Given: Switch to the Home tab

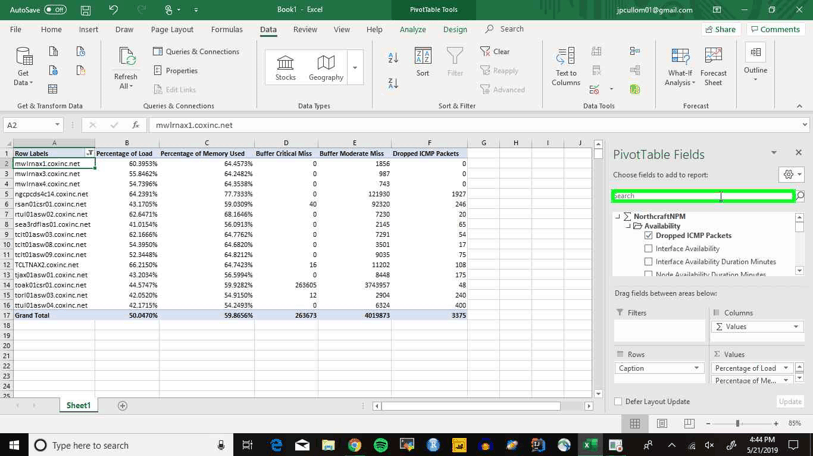Looking at the screenshot, I should tap(51, 30).
